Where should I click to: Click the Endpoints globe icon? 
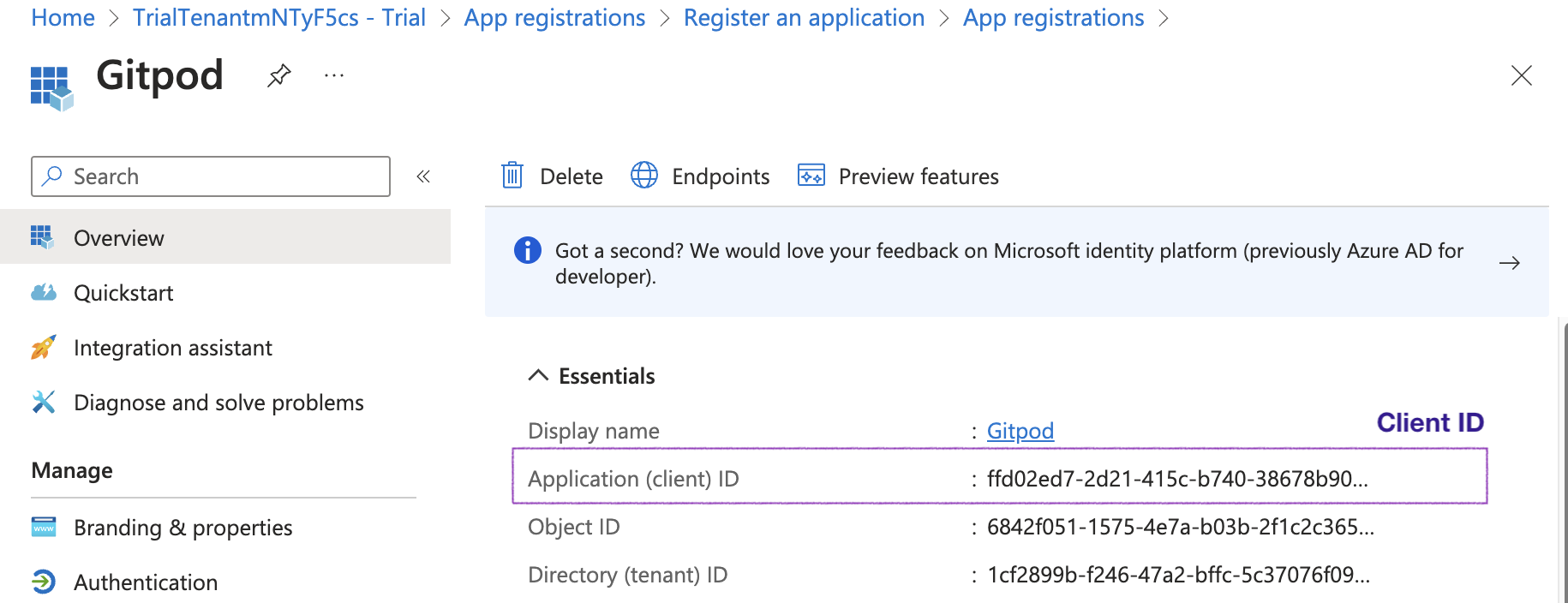point(644,176)
